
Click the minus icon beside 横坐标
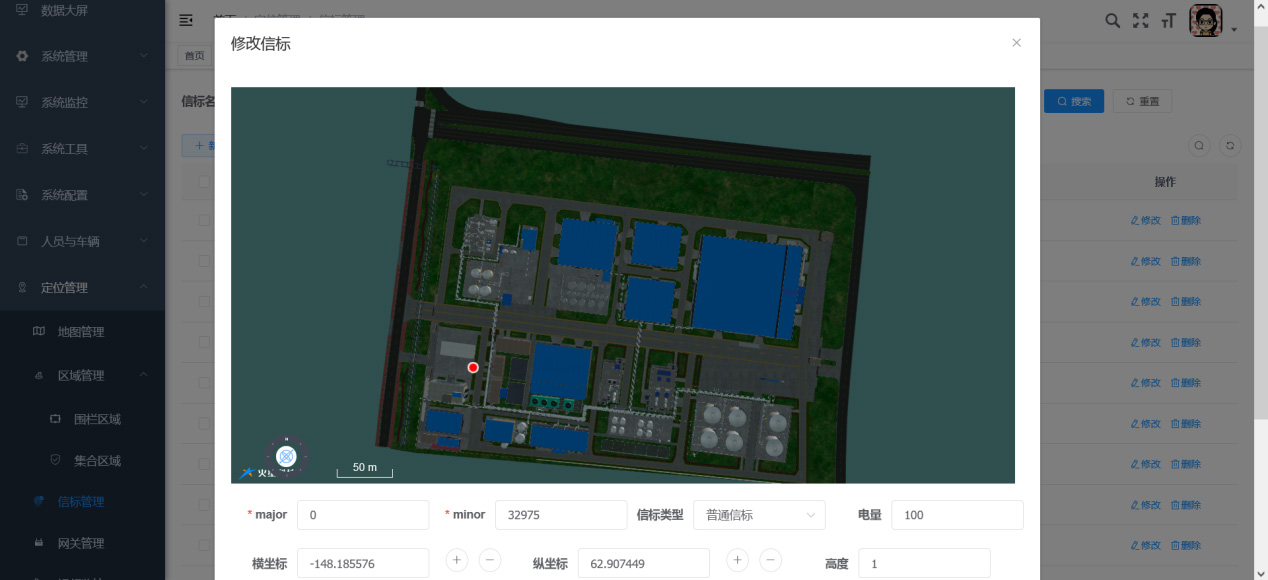coord(490,560)
